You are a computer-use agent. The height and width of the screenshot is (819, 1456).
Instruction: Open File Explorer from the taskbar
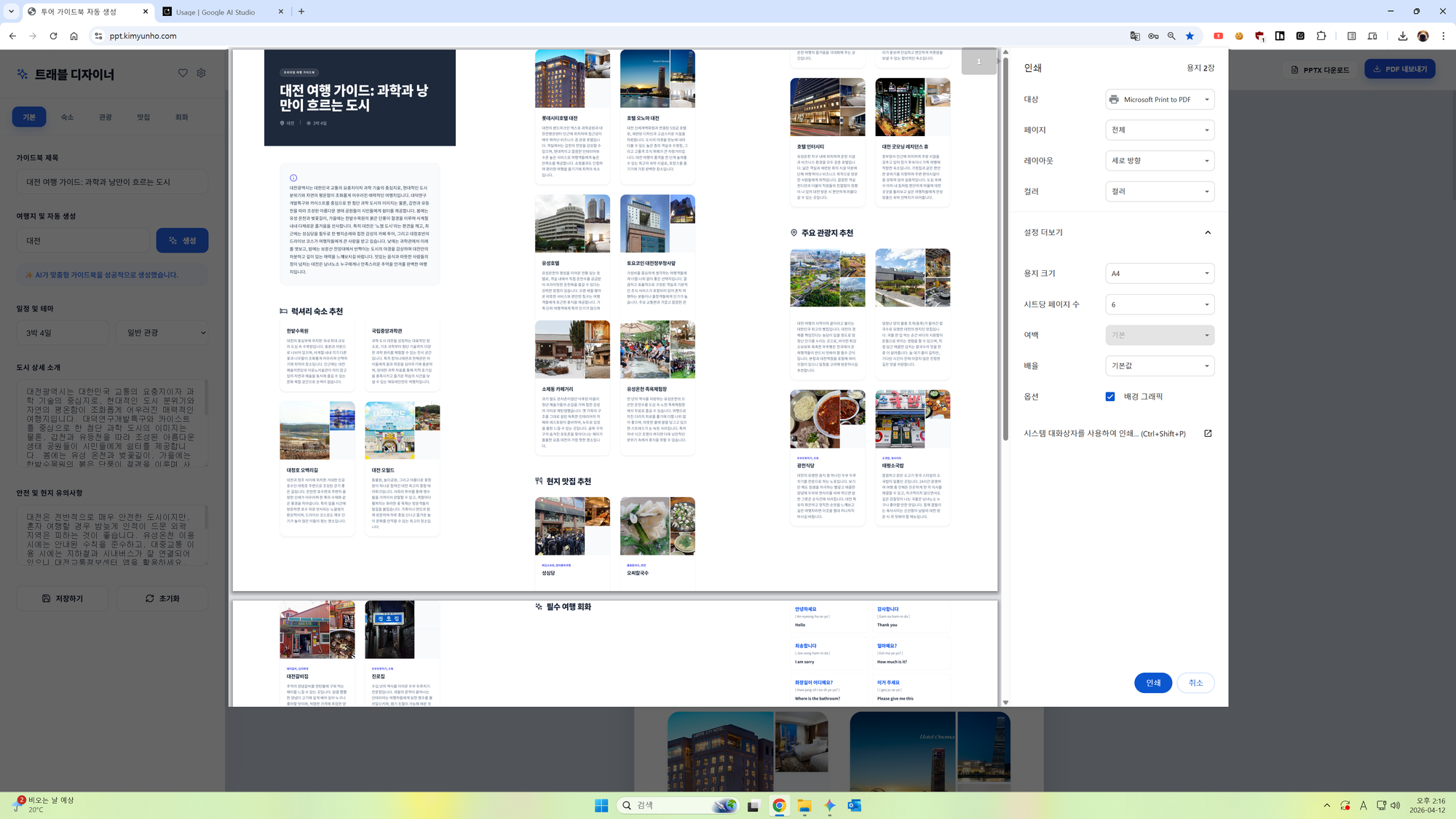[804, 805]
